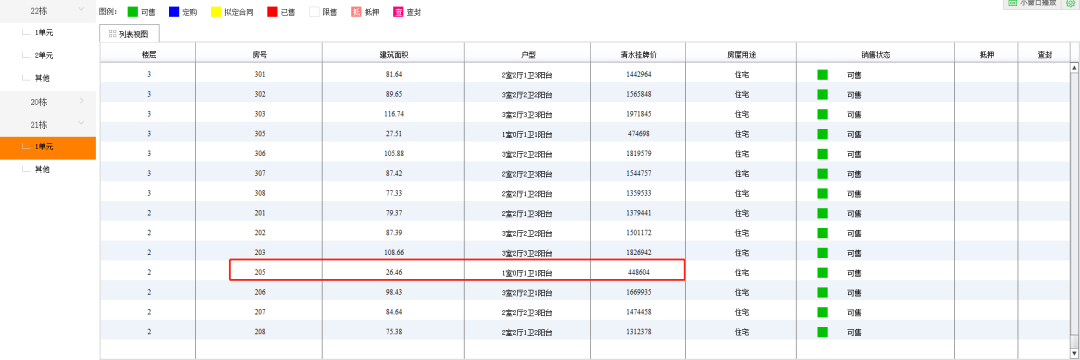The image size is (1080, 360).
Task: Click green status square for room 203
Action: (x=822, y=253)
